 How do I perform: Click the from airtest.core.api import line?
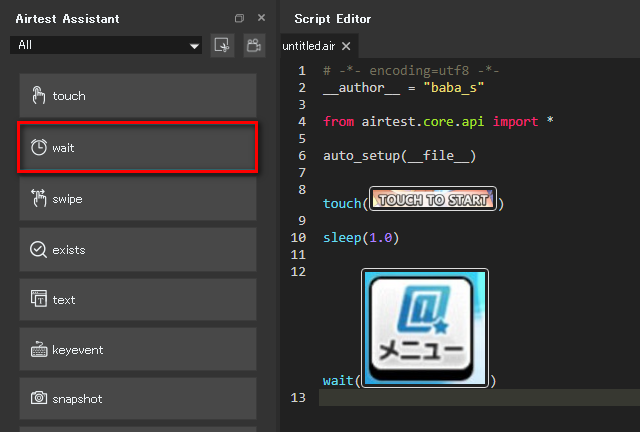439,122
